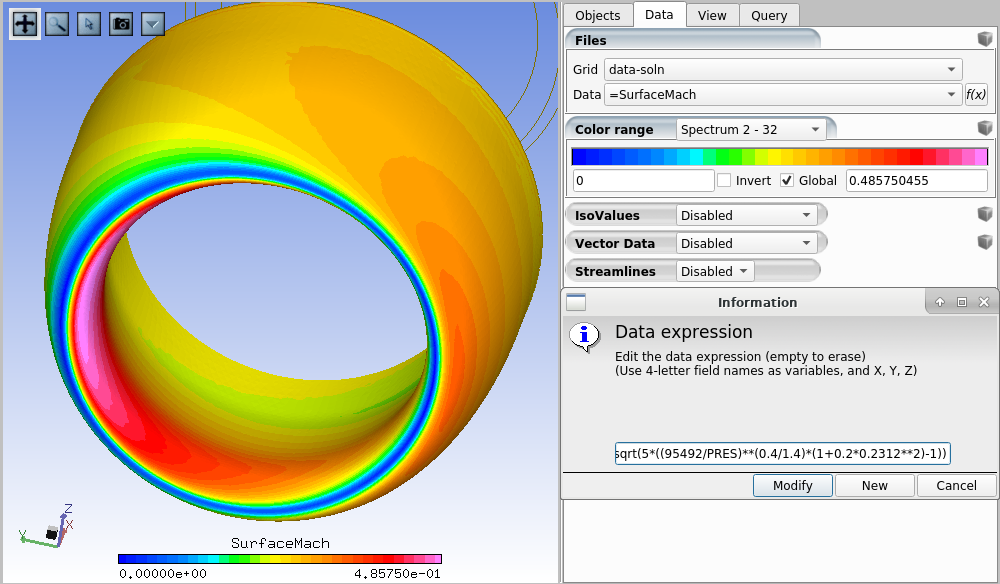Screen dimensions: 1000x584
Task: Click the spectrum color bar
Action: (779, 157)
